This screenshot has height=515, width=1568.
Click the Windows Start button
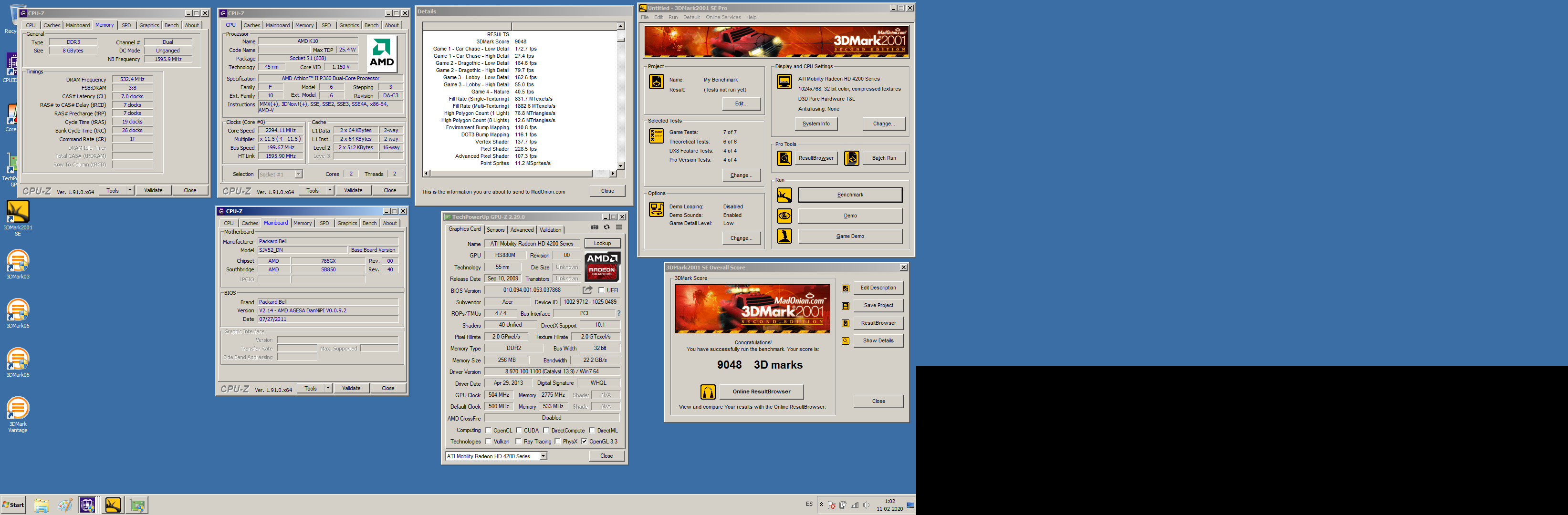point(13,505)
